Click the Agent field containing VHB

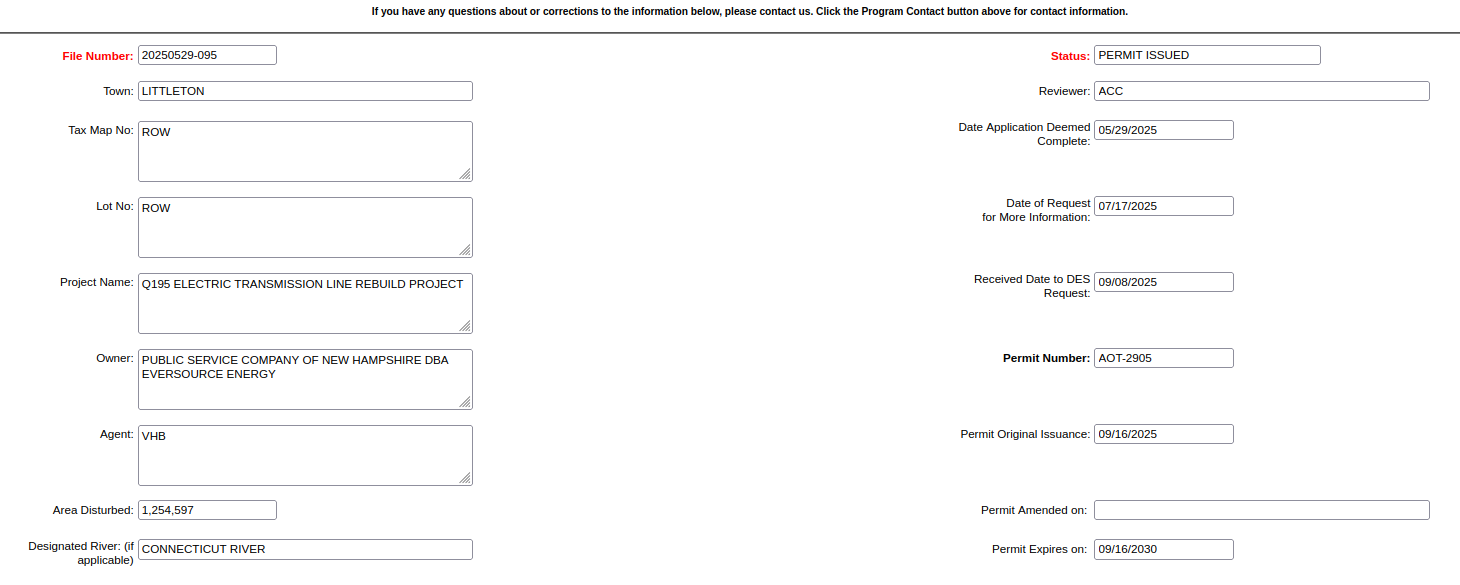(305, 455)
